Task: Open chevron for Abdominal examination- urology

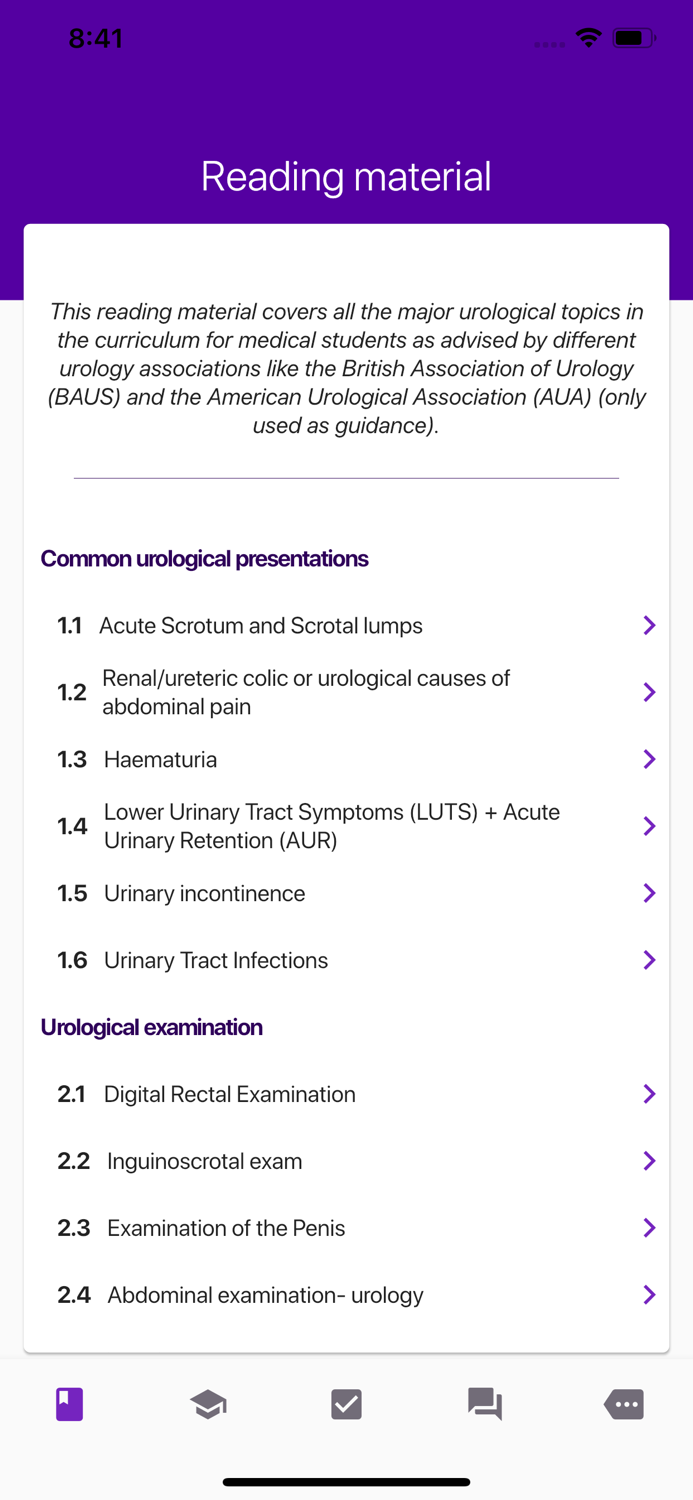Action: [x=649, y=1295]
